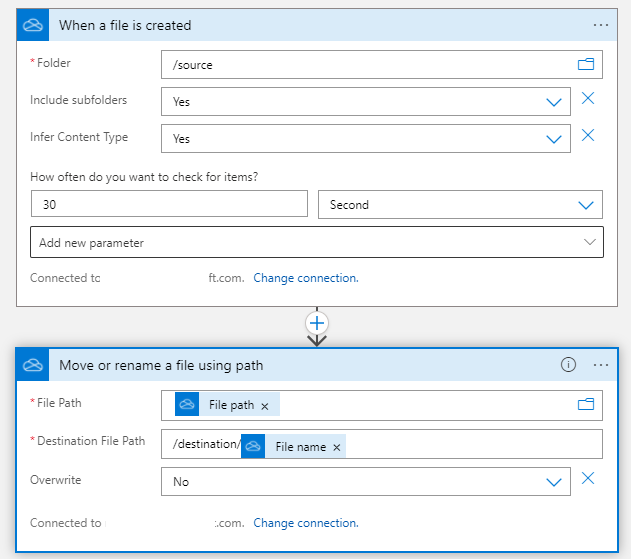The height and width of the screenshot is (559, 631).
Task: Click Change connection link in trigger card
Action: click(306, 278)
